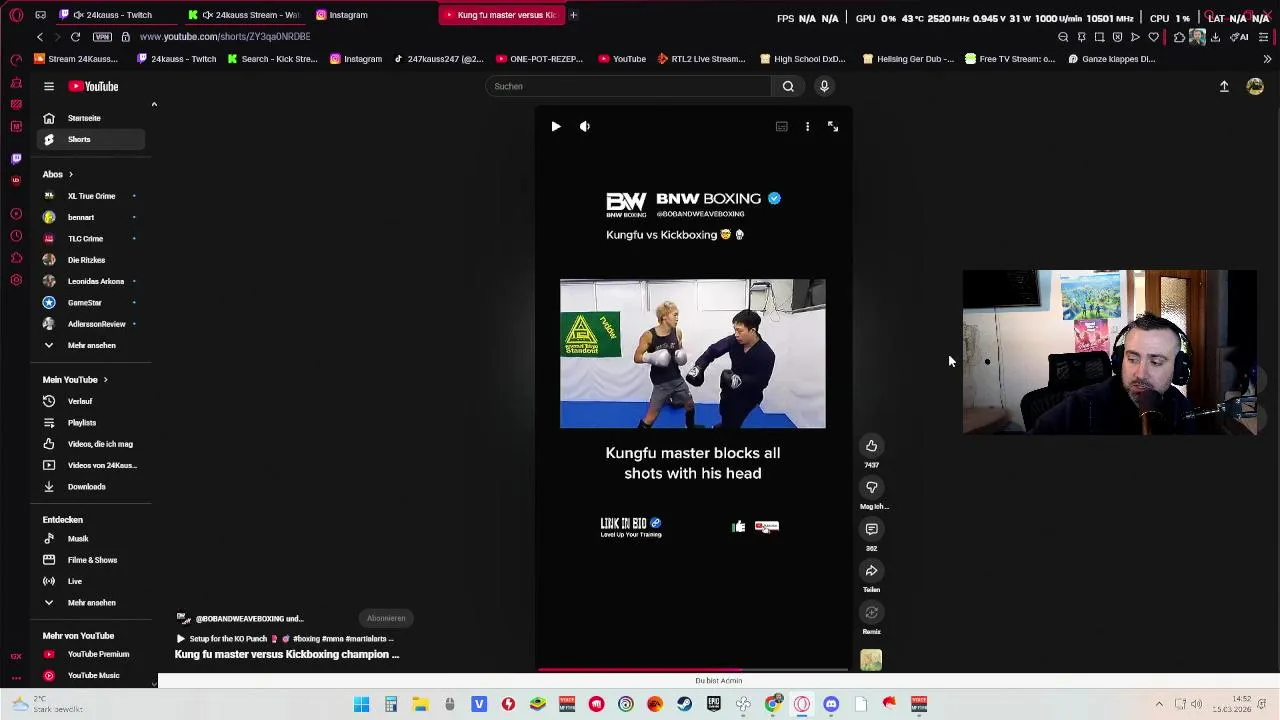
Task: Open Videos, die ich mag
Action: [x=92, y=444]
